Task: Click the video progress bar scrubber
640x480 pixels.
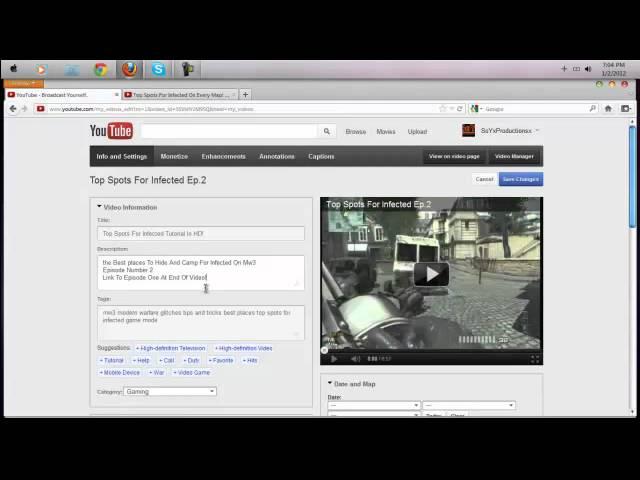Action: click(x=324, y=350)
